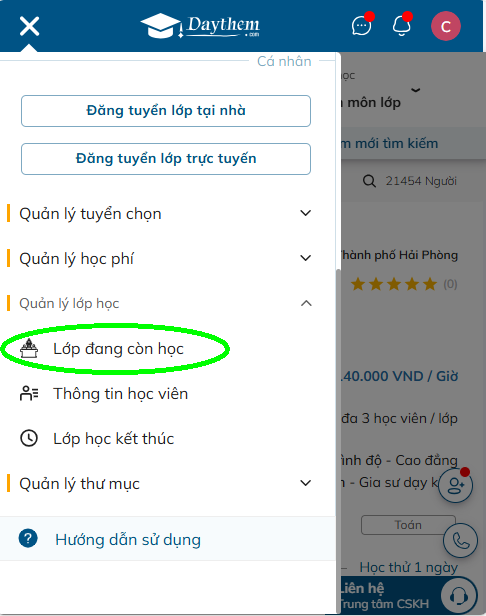Image resolution: width=486 pixels, height=616 pixels.
Task: Open the user avatar C profile
Action: click(x=446, y=26)
